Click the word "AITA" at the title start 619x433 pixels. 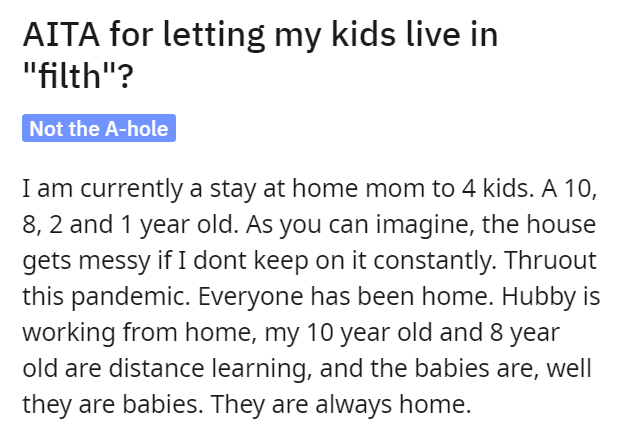[x=61, y=35]
